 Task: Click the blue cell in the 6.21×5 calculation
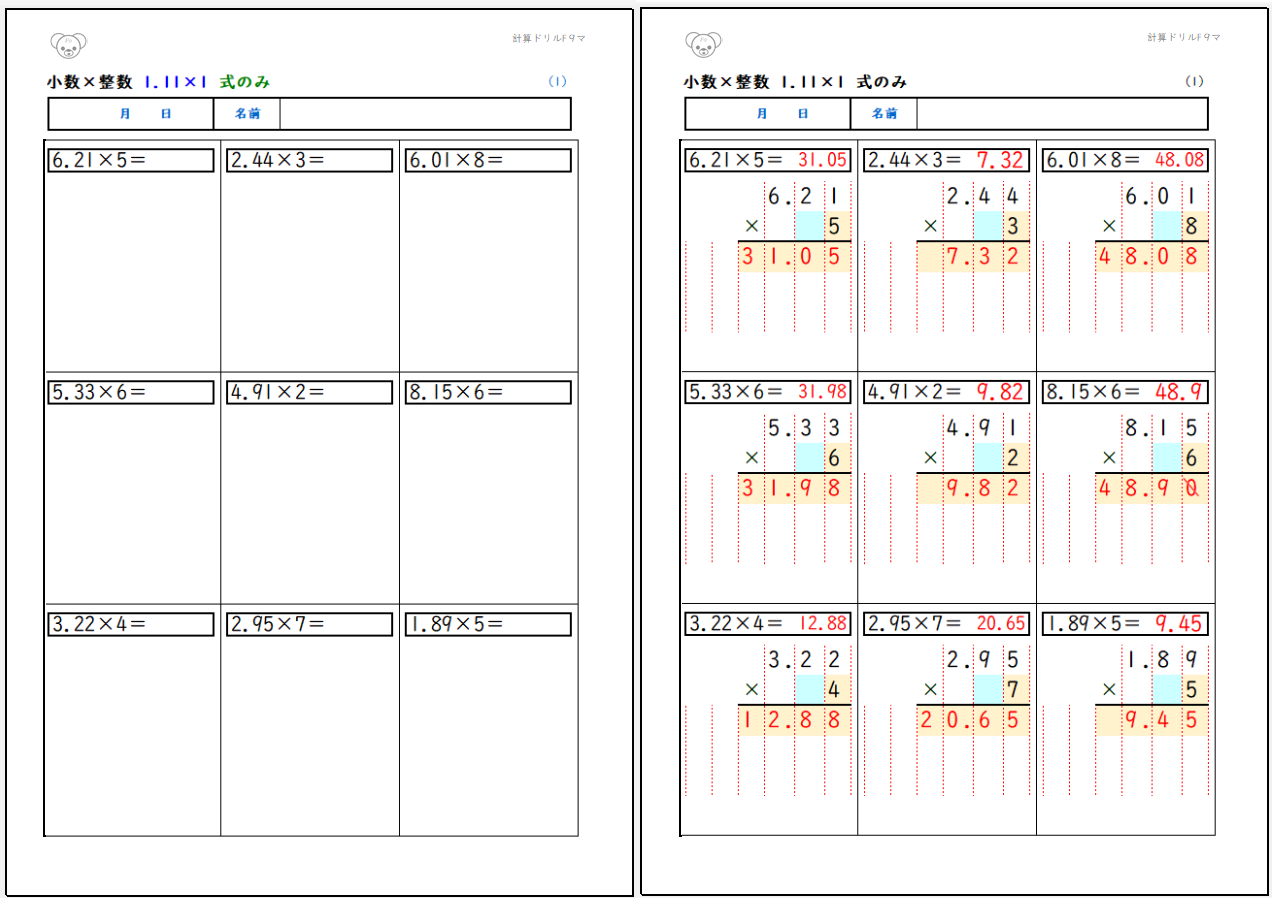(x=809, y=226)
